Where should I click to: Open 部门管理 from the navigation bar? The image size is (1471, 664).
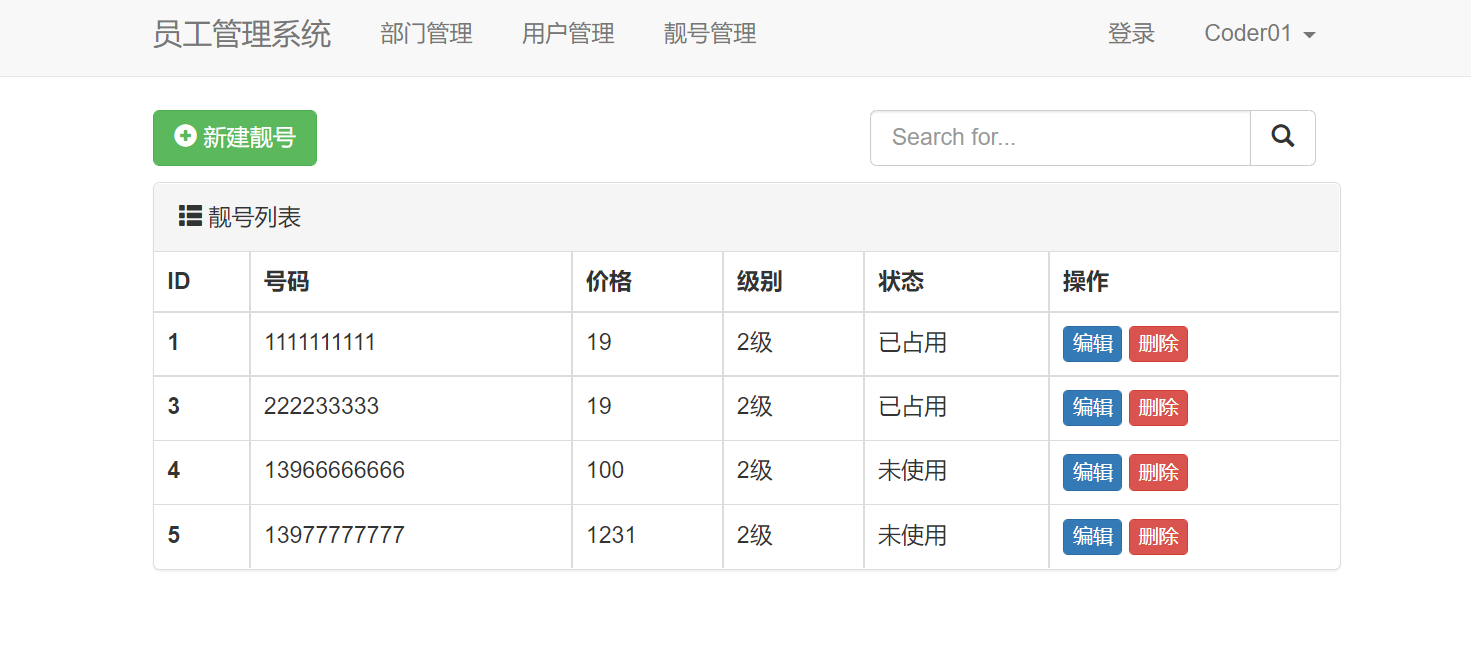click(x=425, y=33)
